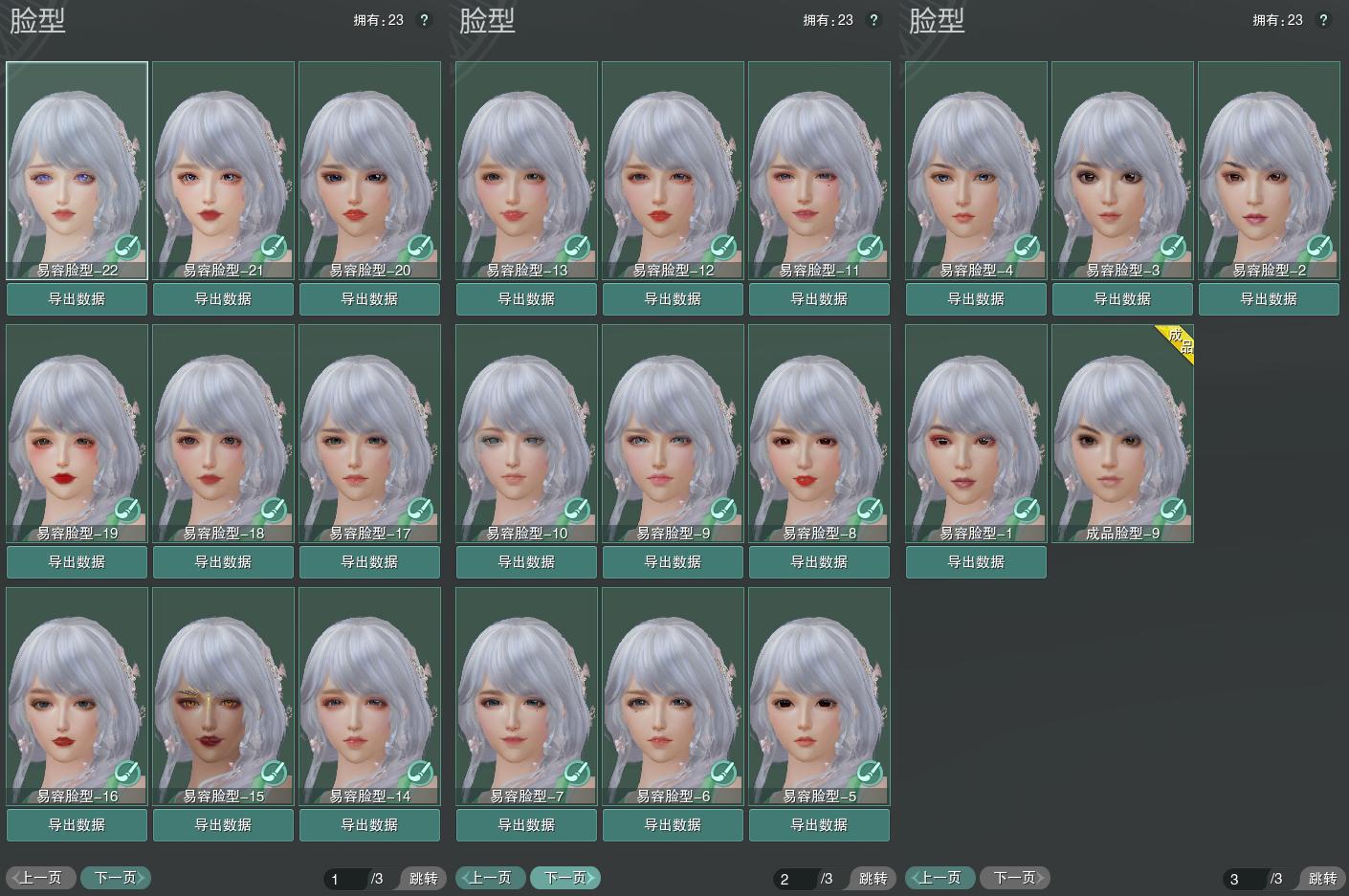Export data for 易容脸型-19
The width and height of the screenshot is (1349, 896).
pos(77,562)
